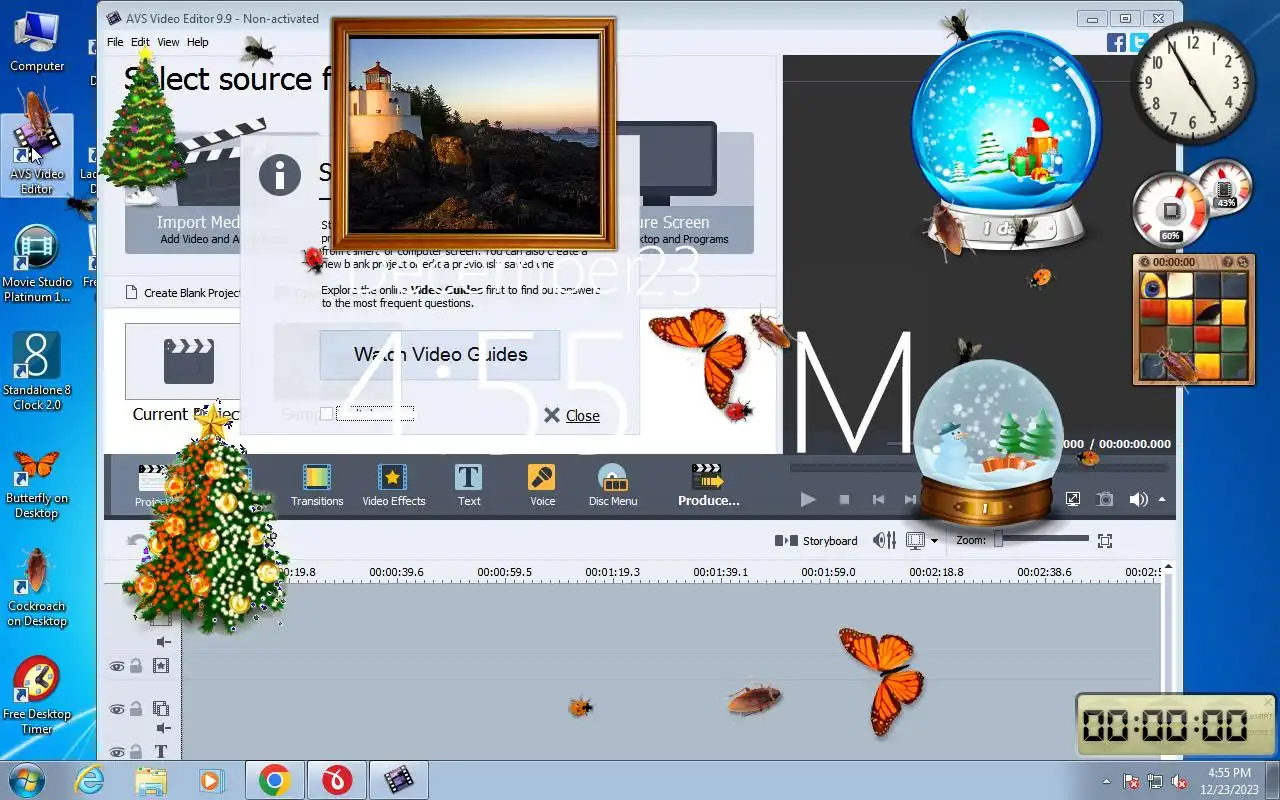
Task: Take a snapshot with the camera icon
Action: (1105, 499)
